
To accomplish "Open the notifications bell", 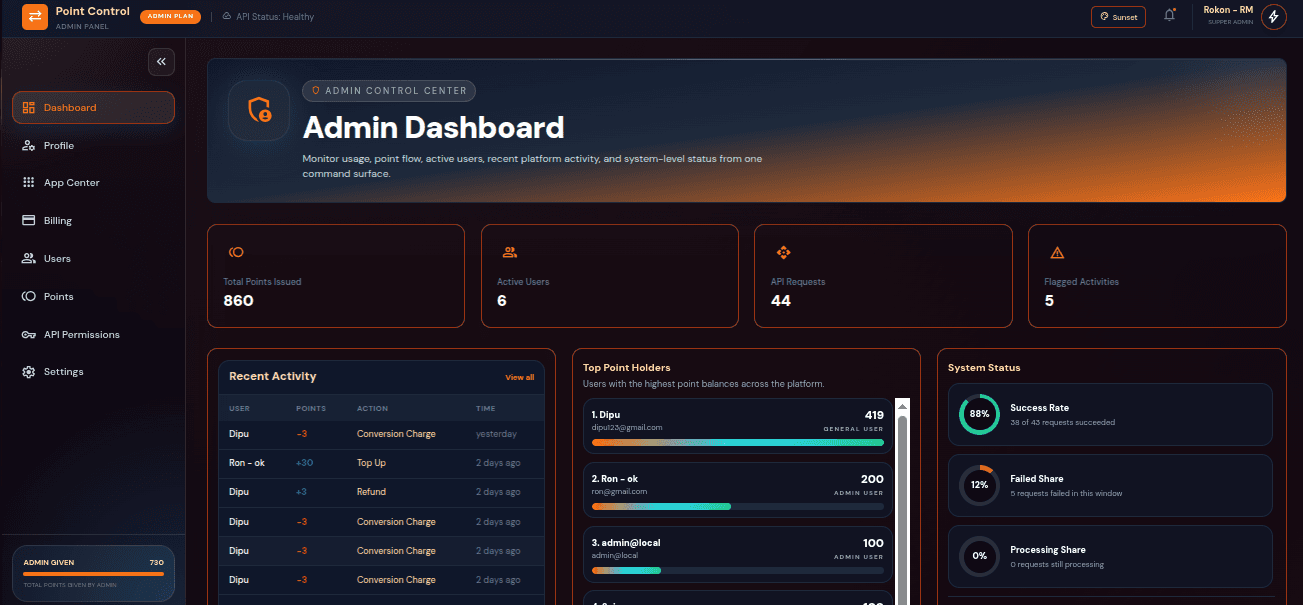I will pos(1169,16).
